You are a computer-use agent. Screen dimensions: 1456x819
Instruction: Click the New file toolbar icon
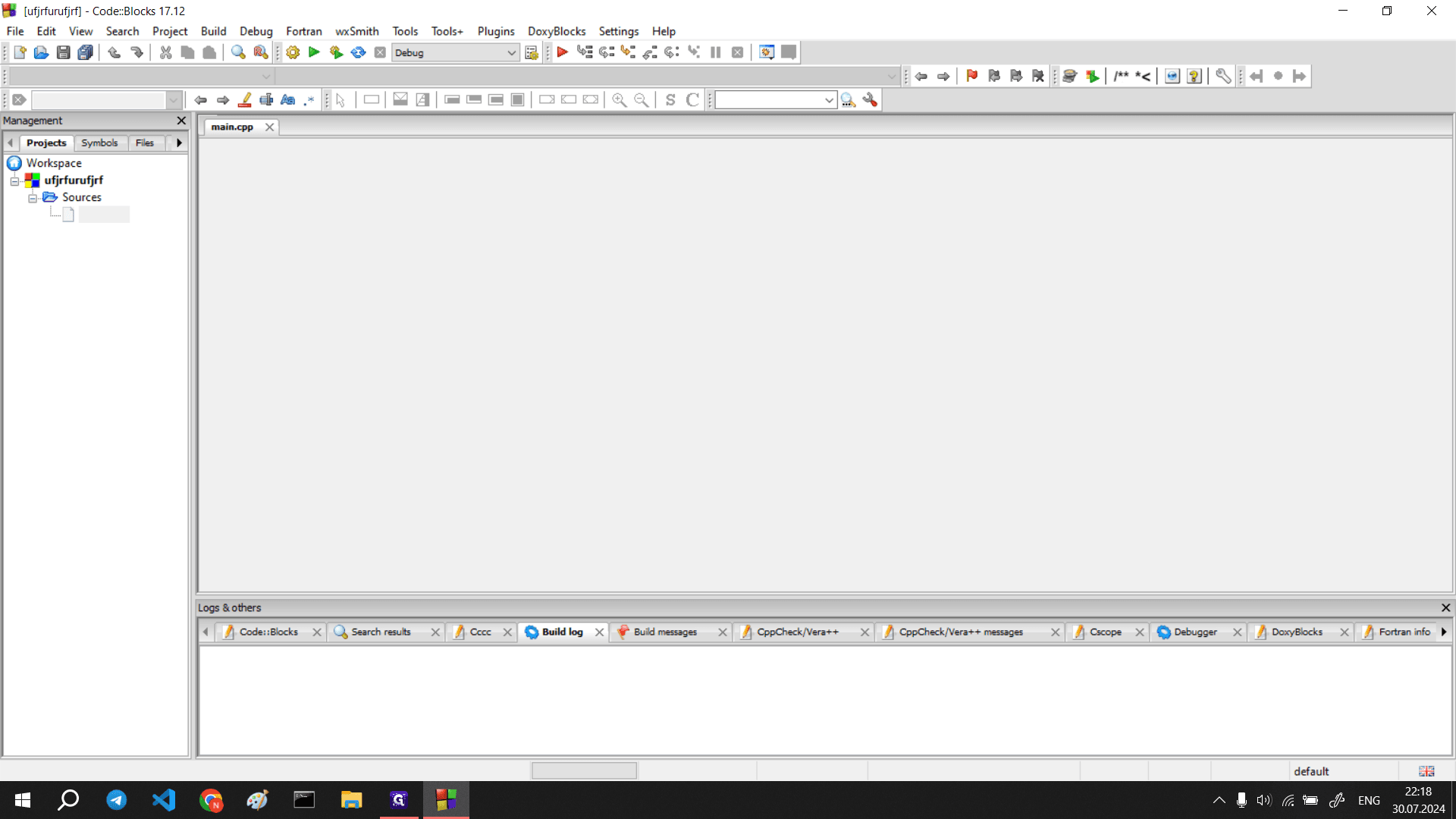click(20, 52)
